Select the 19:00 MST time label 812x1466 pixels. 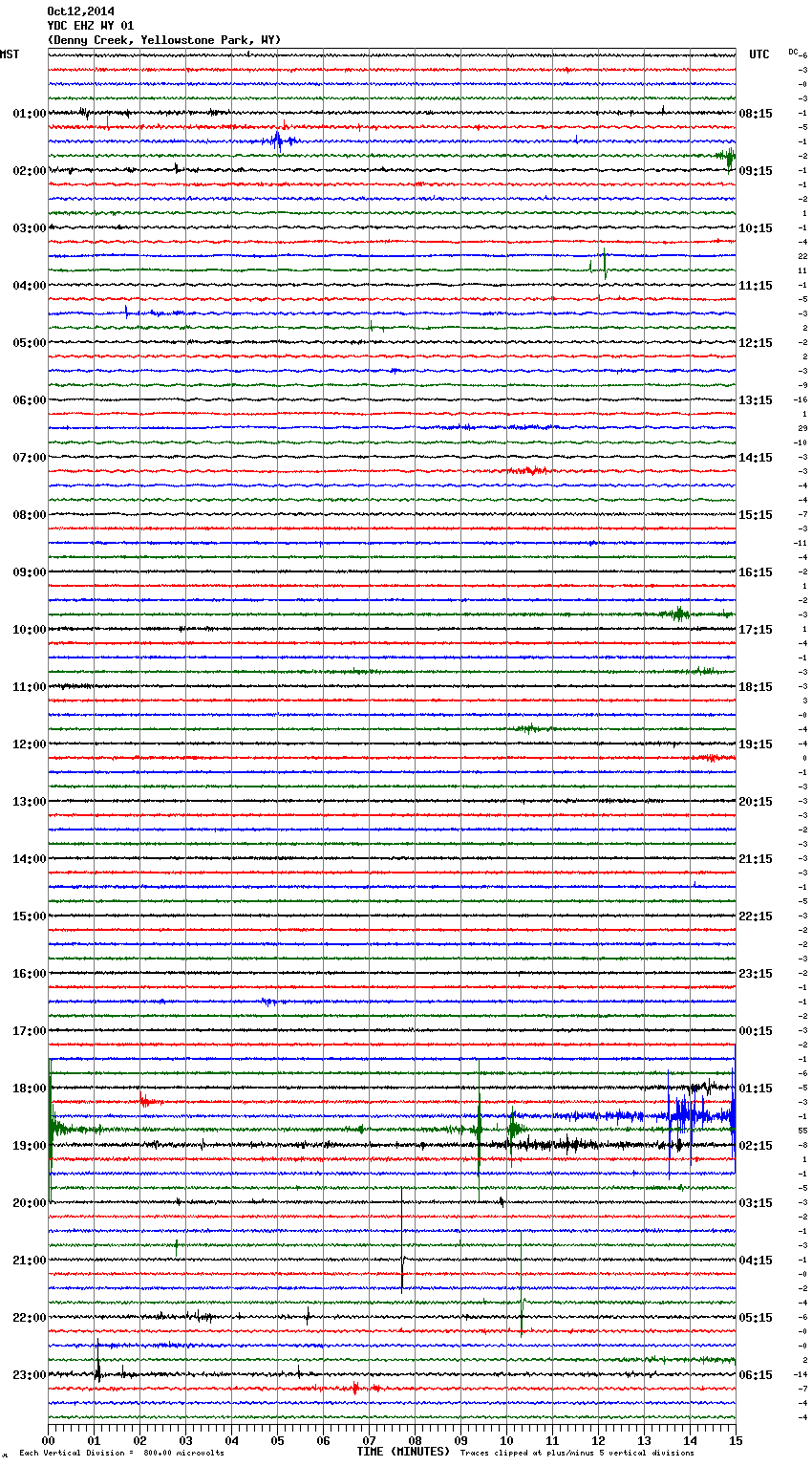coord(30,1146)
